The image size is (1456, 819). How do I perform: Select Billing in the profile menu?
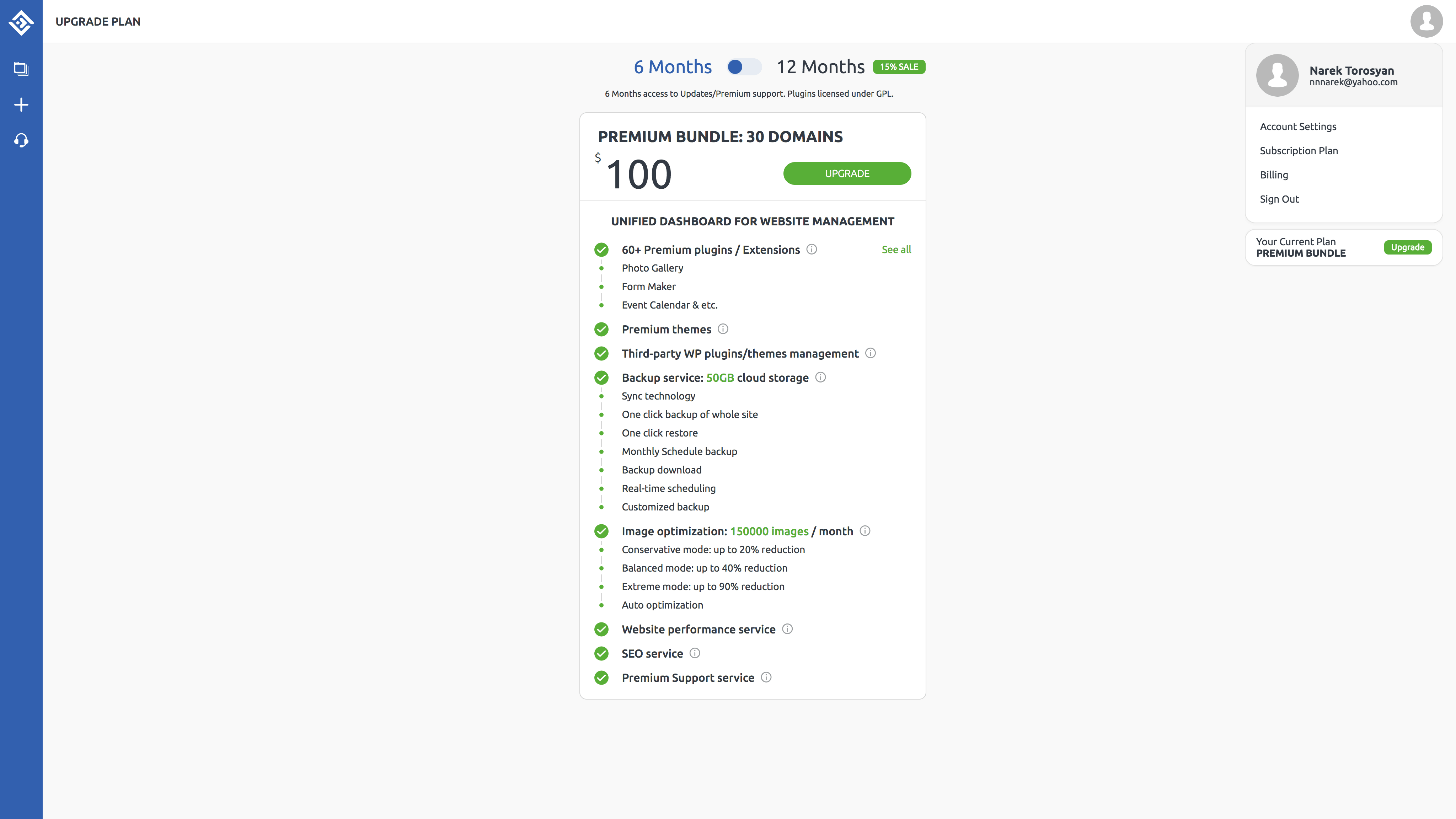pos(1273,175)
